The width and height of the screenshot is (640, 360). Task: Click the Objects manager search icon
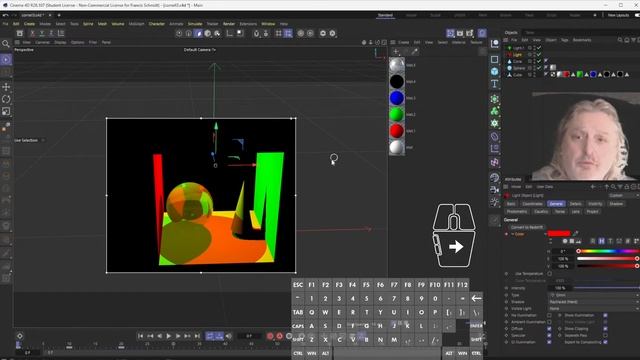(620, 40)
